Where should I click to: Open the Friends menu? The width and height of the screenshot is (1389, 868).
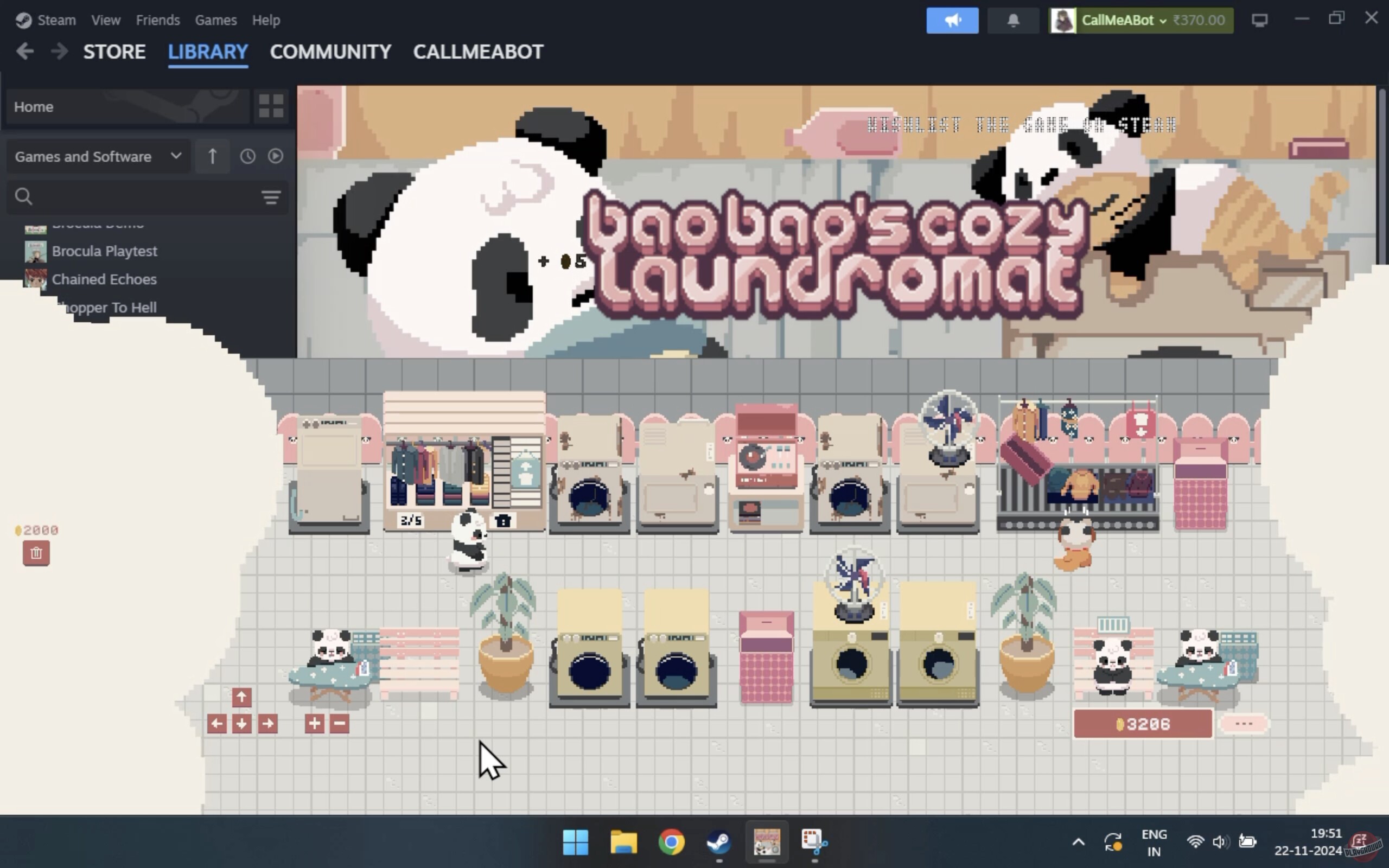point(158,20)
